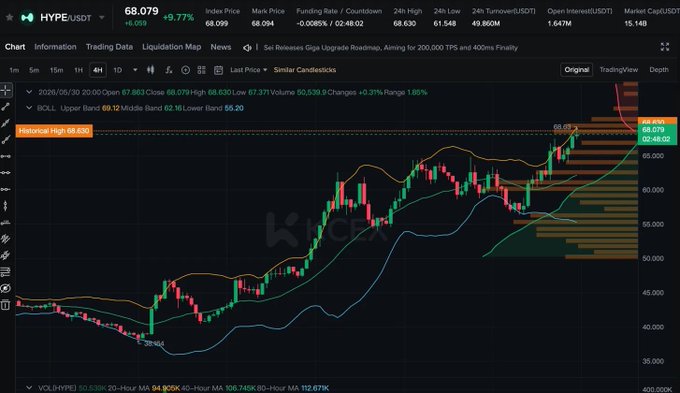This screenshot has width=680, height=393.
Task: Select the 15m timeframe
Action: [x=56, y=70]
